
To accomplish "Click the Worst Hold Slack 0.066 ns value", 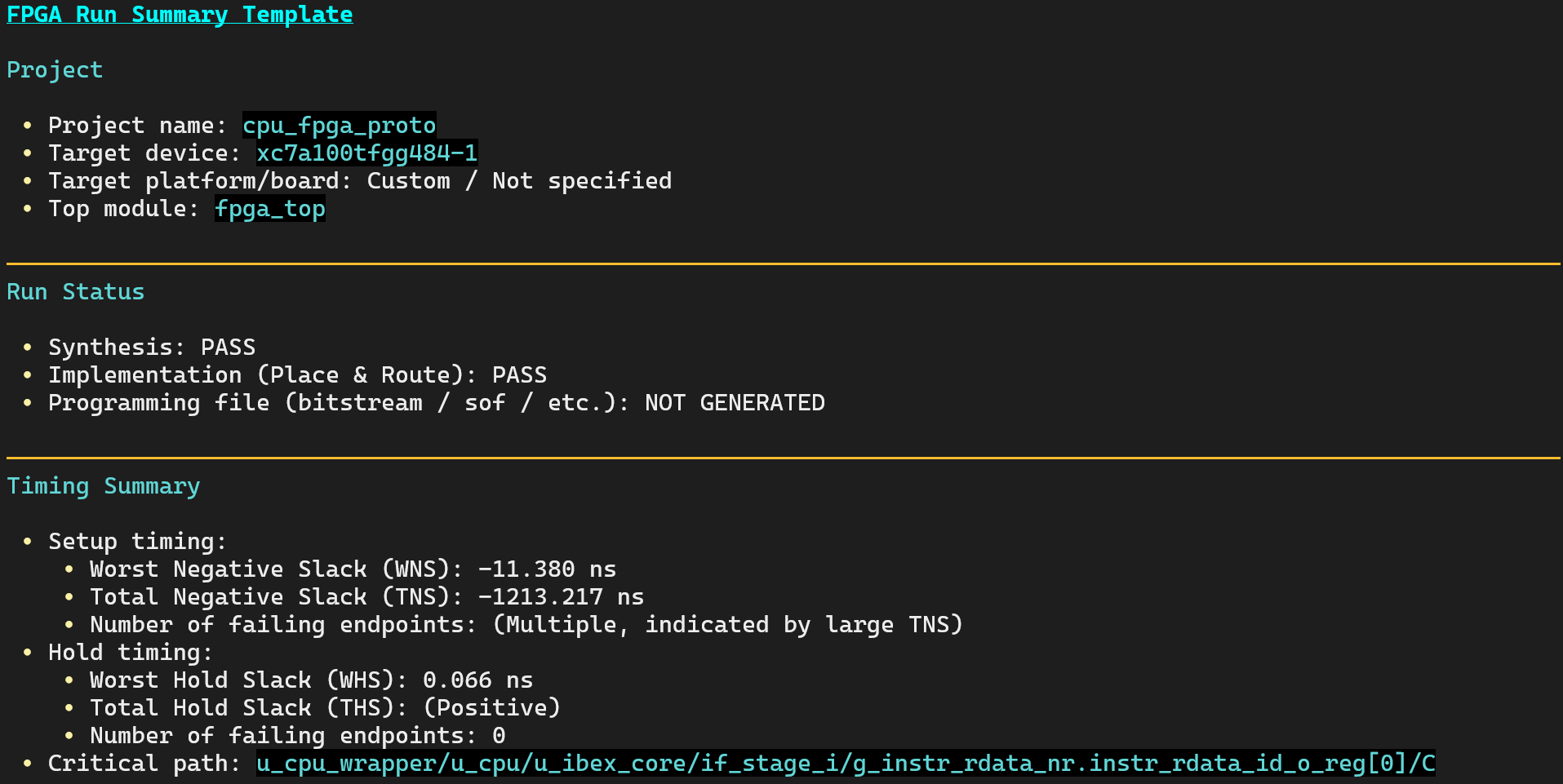I will pyautogui.click(x=477, y=680).
